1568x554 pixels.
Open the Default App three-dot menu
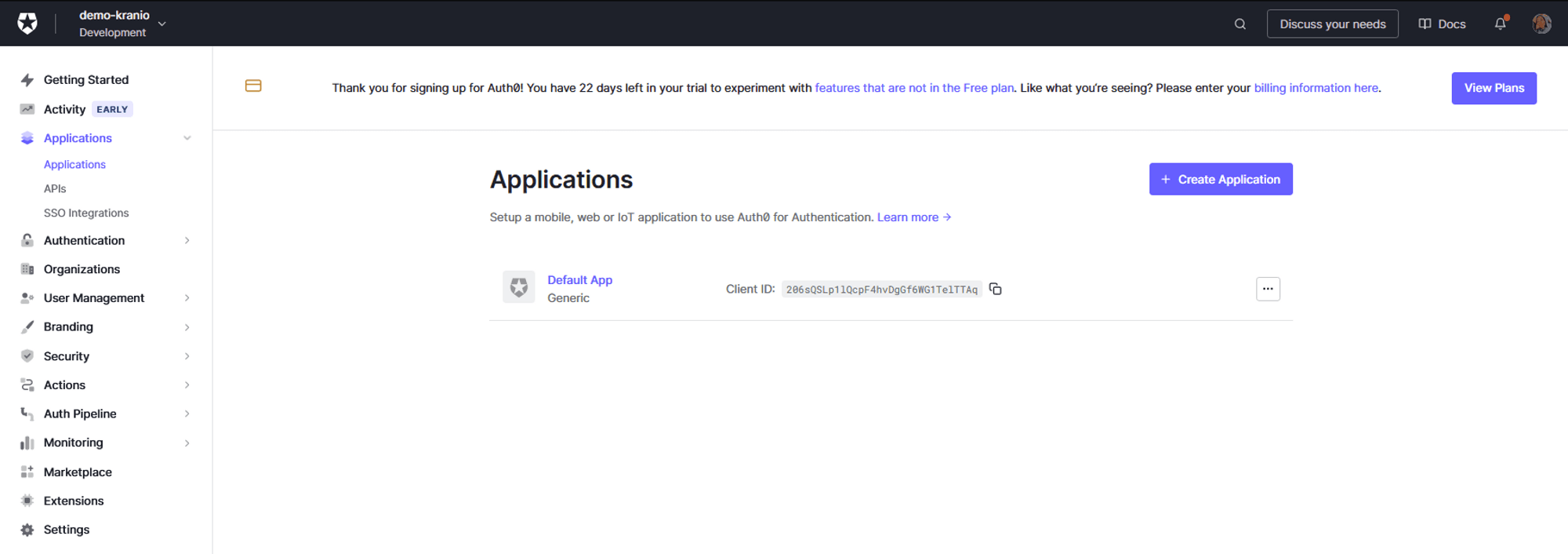(x=1267, y=289)
